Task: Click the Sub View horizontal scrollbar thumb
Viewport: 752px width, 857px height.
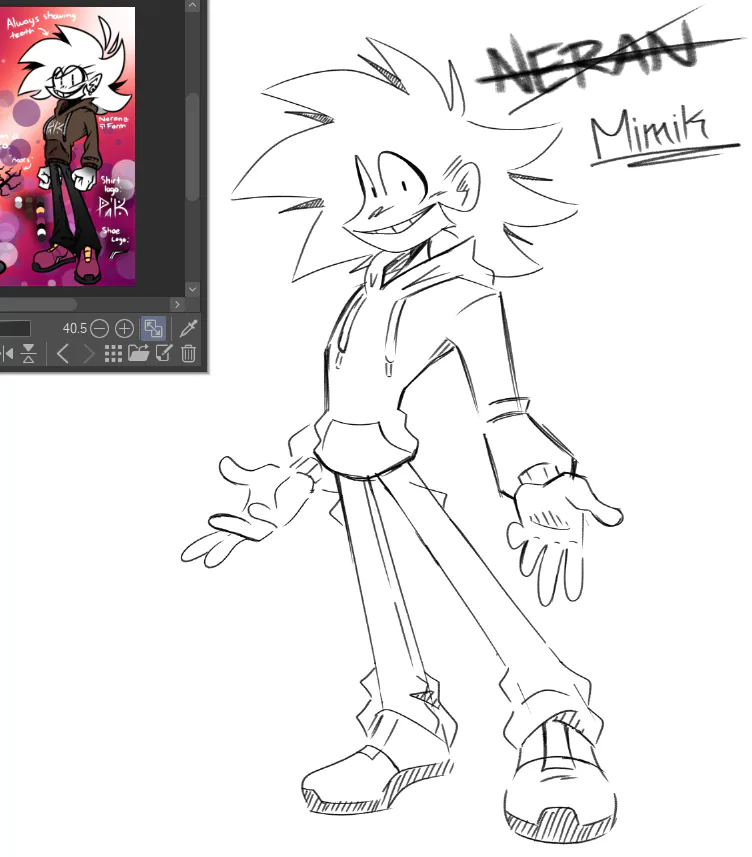Action: point(38,304)
